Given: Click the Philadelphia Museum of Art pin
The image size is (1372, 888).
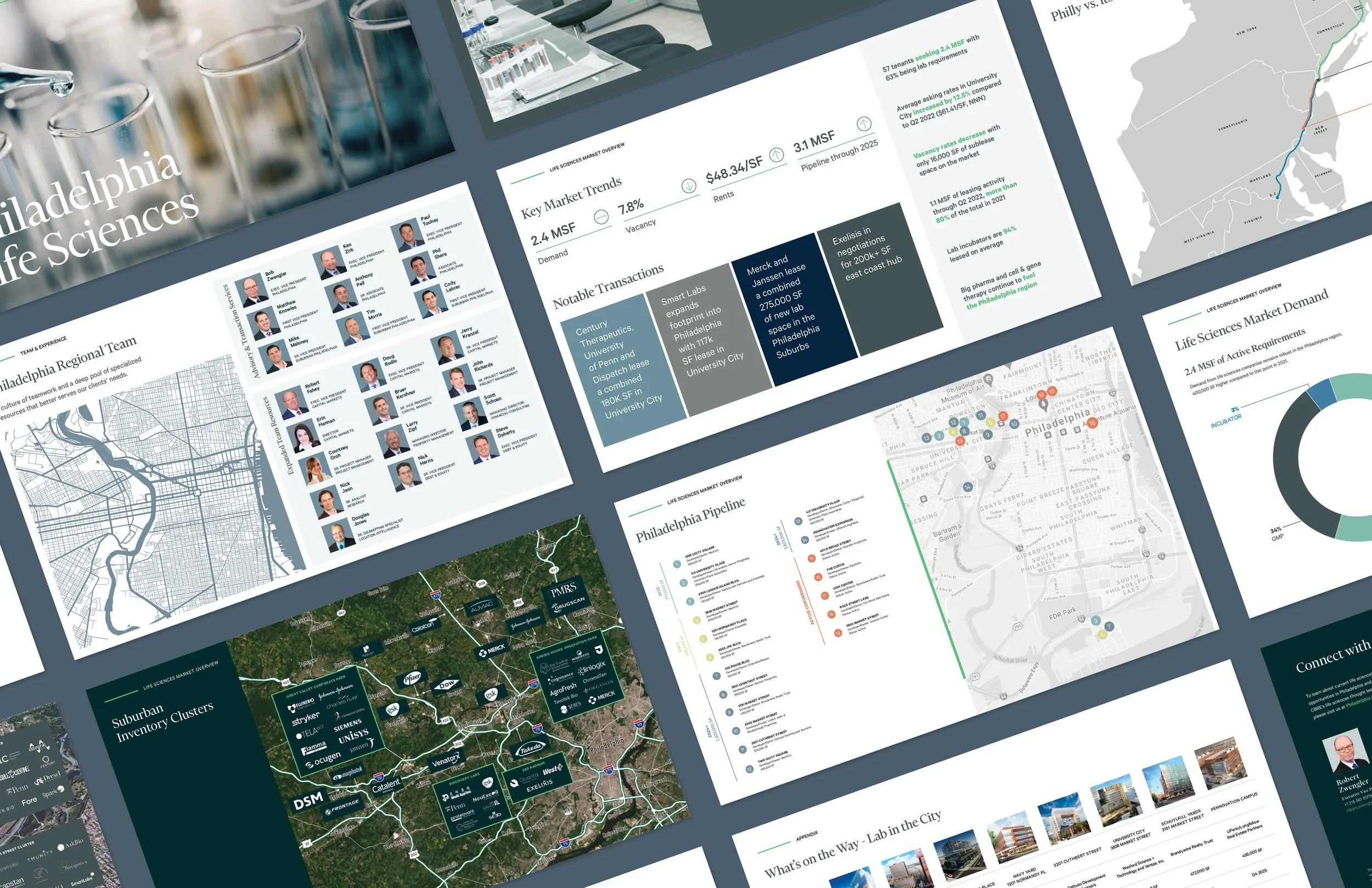Looking at the screenshot, I should pyautogui.click(x=988, y=379).
